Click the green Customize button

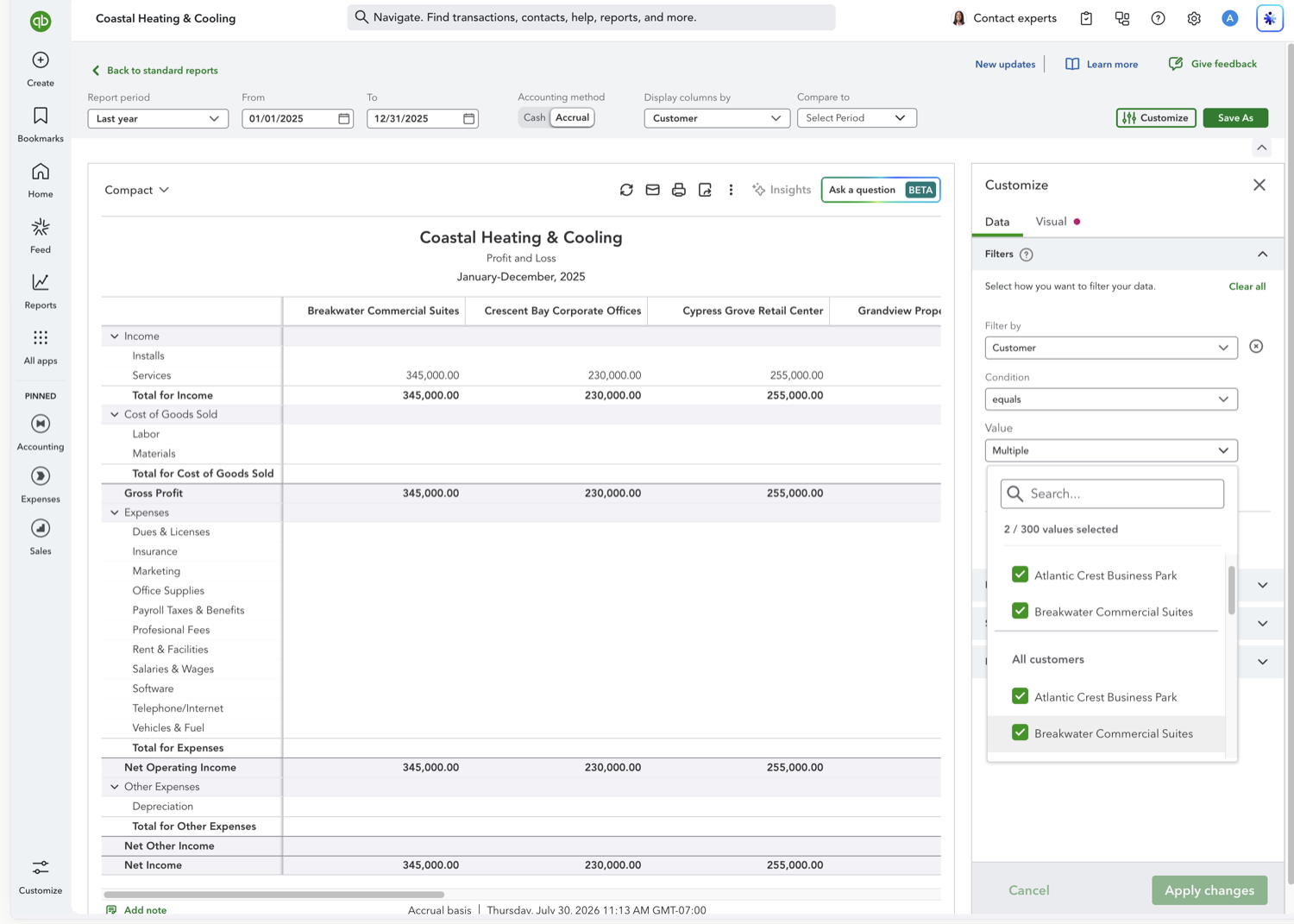pos(1156,118)
